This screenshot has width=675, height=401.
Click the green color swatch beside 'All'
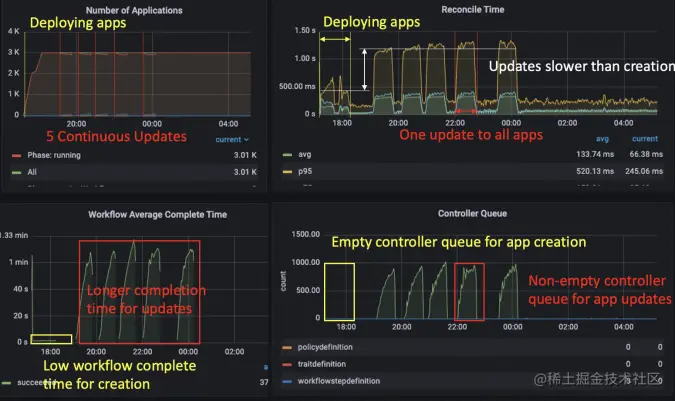coord(17,173)
